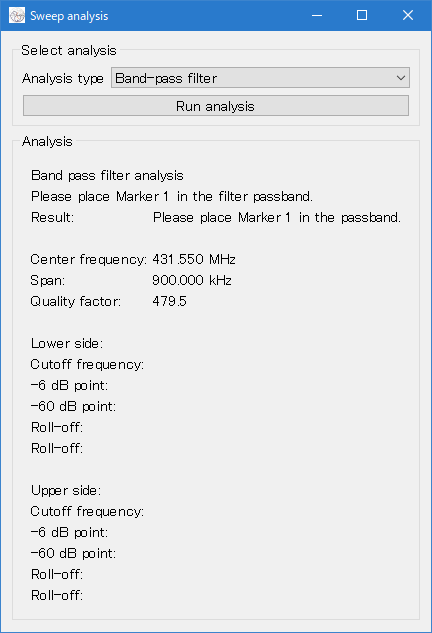Click the Sweep analysis app icon
This screenshot has width=432, height=633.
17,16
